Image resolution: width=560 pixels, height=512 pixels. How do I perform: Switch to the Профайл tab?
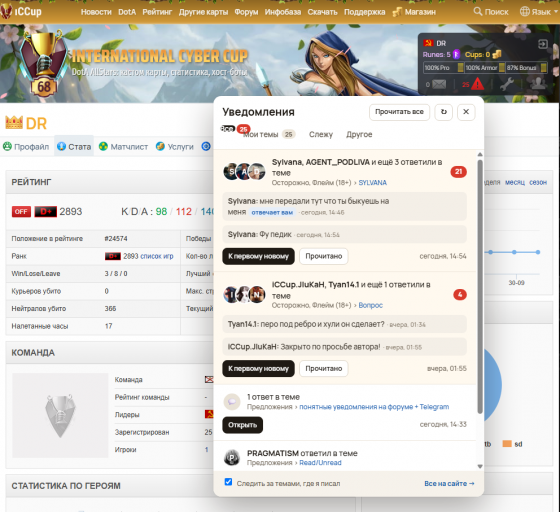pyautogui.click(x=26, y=147)
